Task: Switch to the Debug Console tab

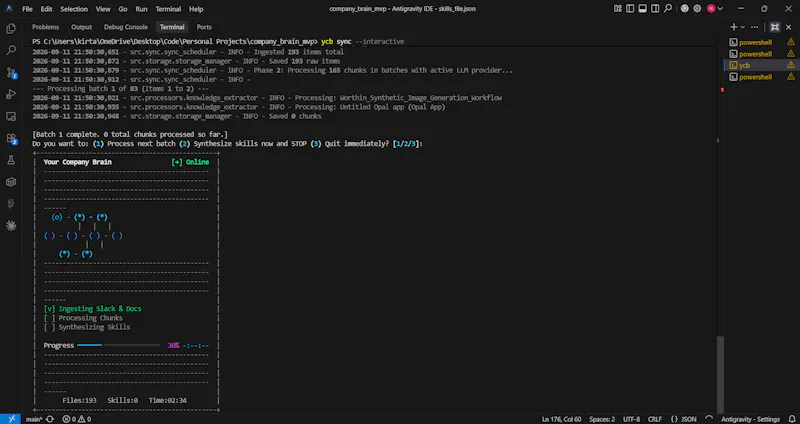Action: coord(126,27)
